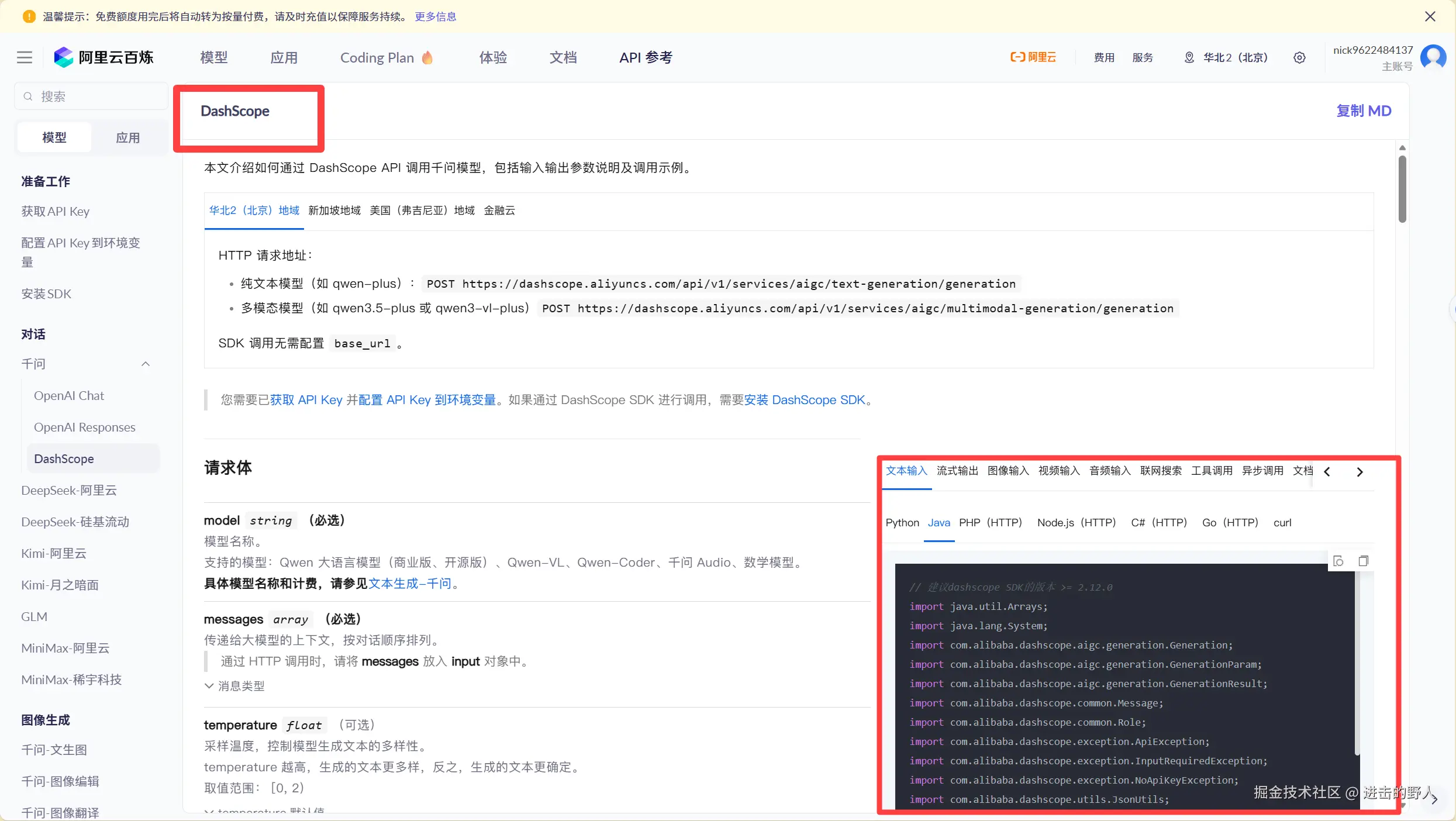Click the code debug icon beside copy

point(1338,561)
